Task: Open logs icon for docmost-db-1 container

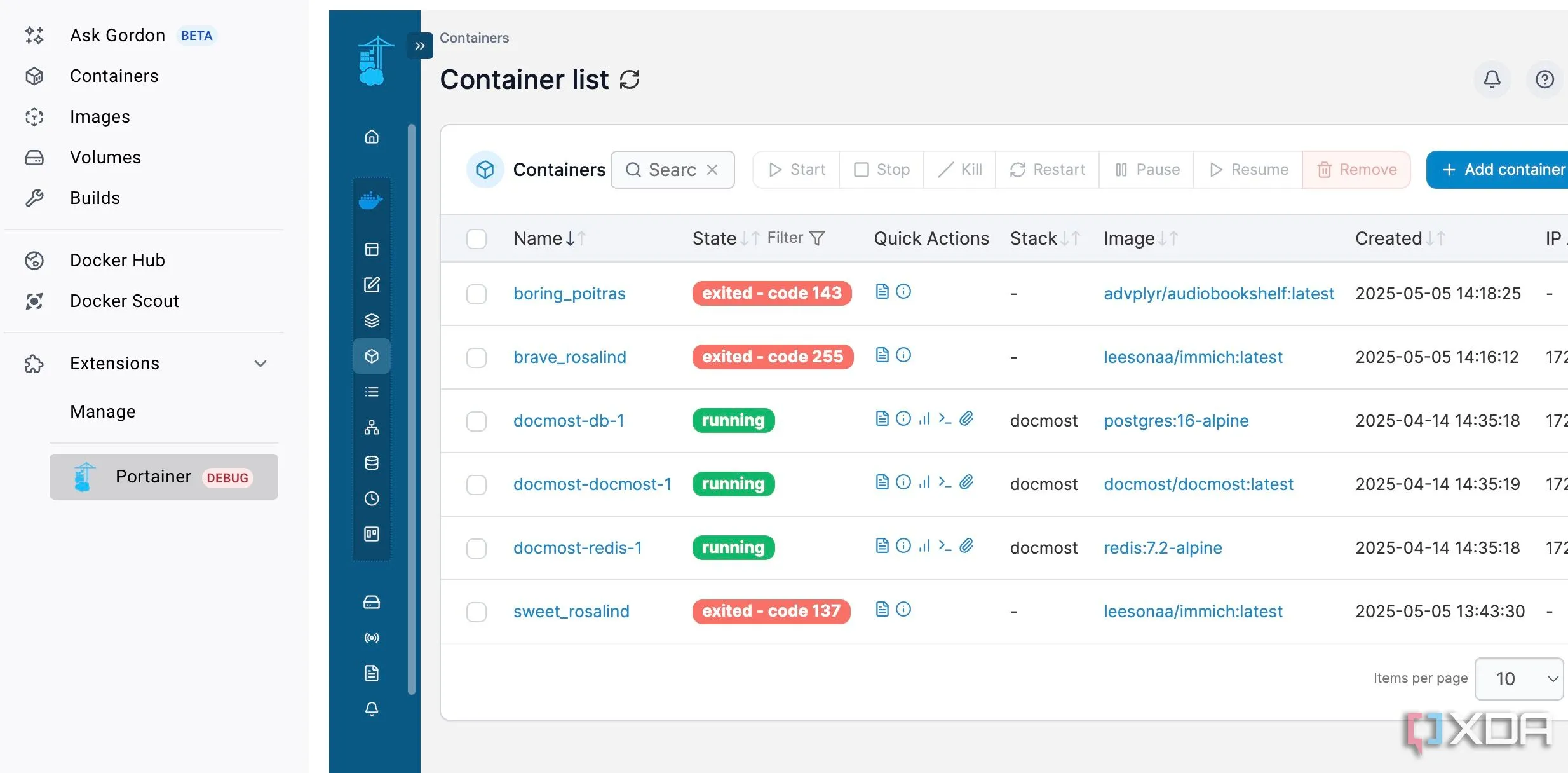Action: pos(882,418)
